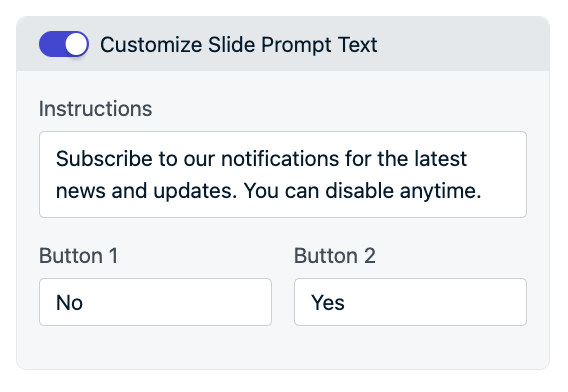Click the word disable in the instructions
The width and height of the screenshot is (568, 392).
coord(359,191)
